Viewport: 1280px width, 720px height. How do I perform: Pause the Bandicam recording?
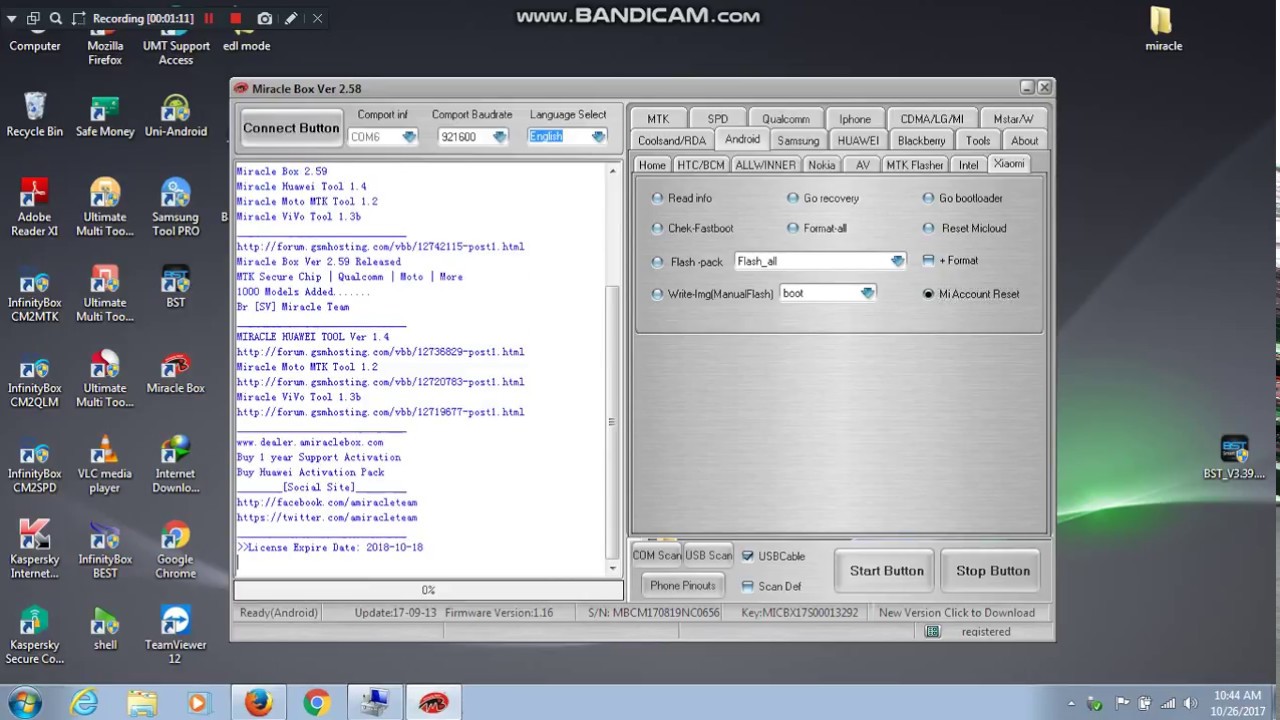coord(209,18)
